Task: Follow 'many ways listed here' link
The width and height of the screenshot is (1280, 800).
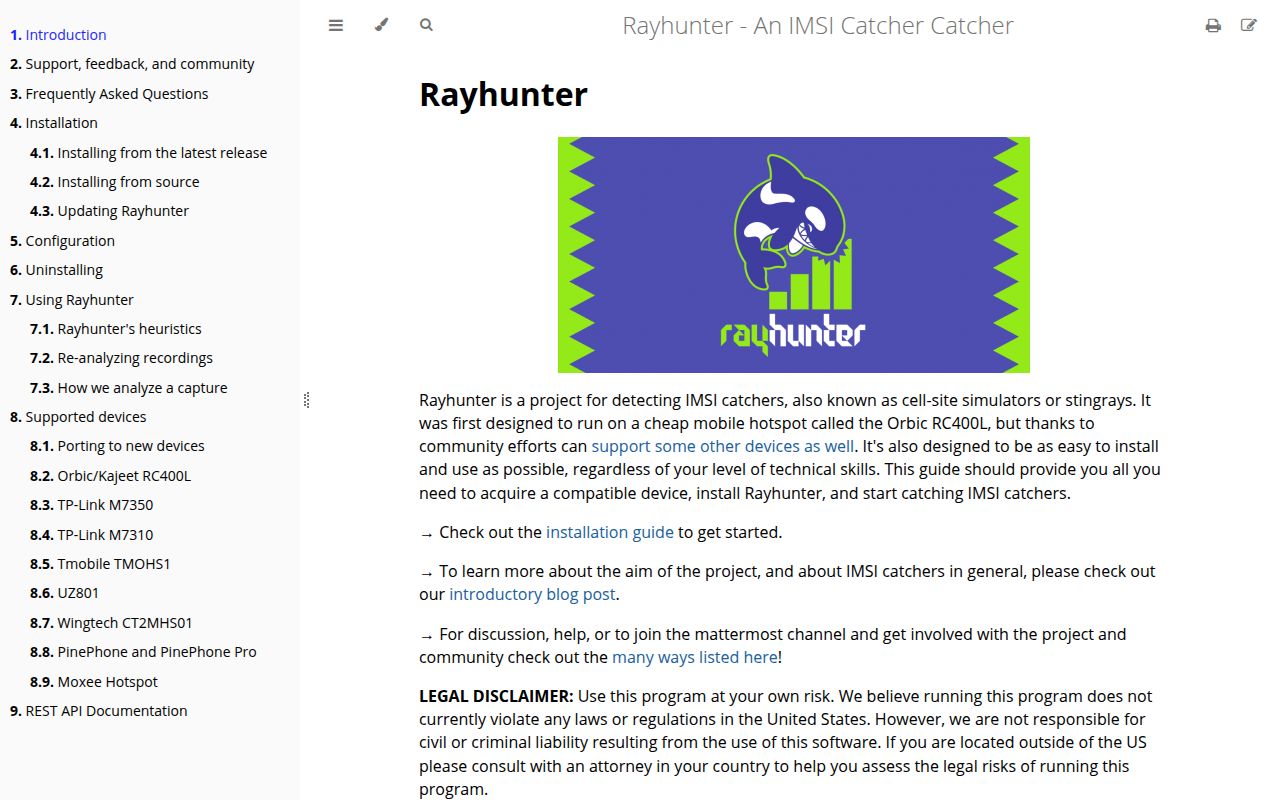Action: point(695,657)
